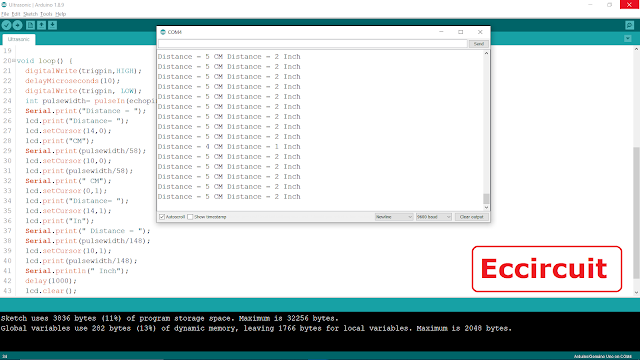Maximize the COM4 serial monitor window

click(x=460, y=32)
